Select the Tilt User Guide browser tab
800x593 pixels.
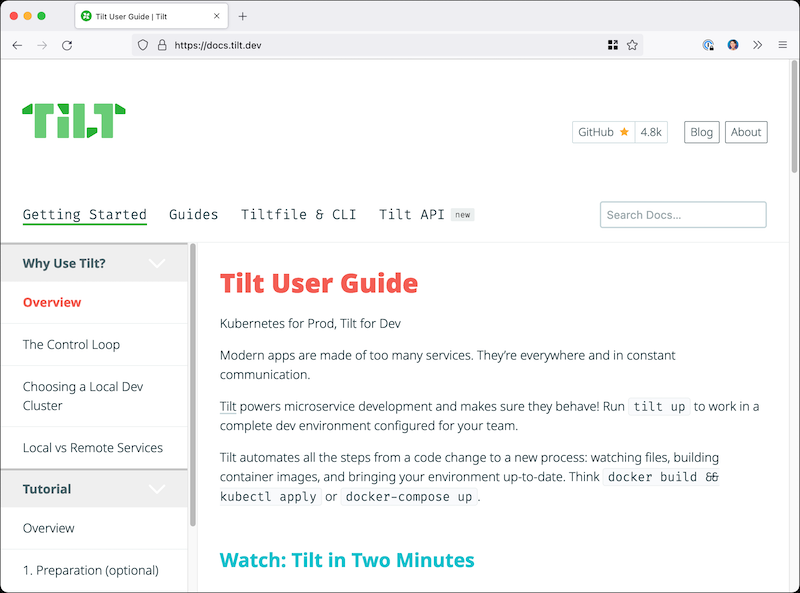coord(152,16)
